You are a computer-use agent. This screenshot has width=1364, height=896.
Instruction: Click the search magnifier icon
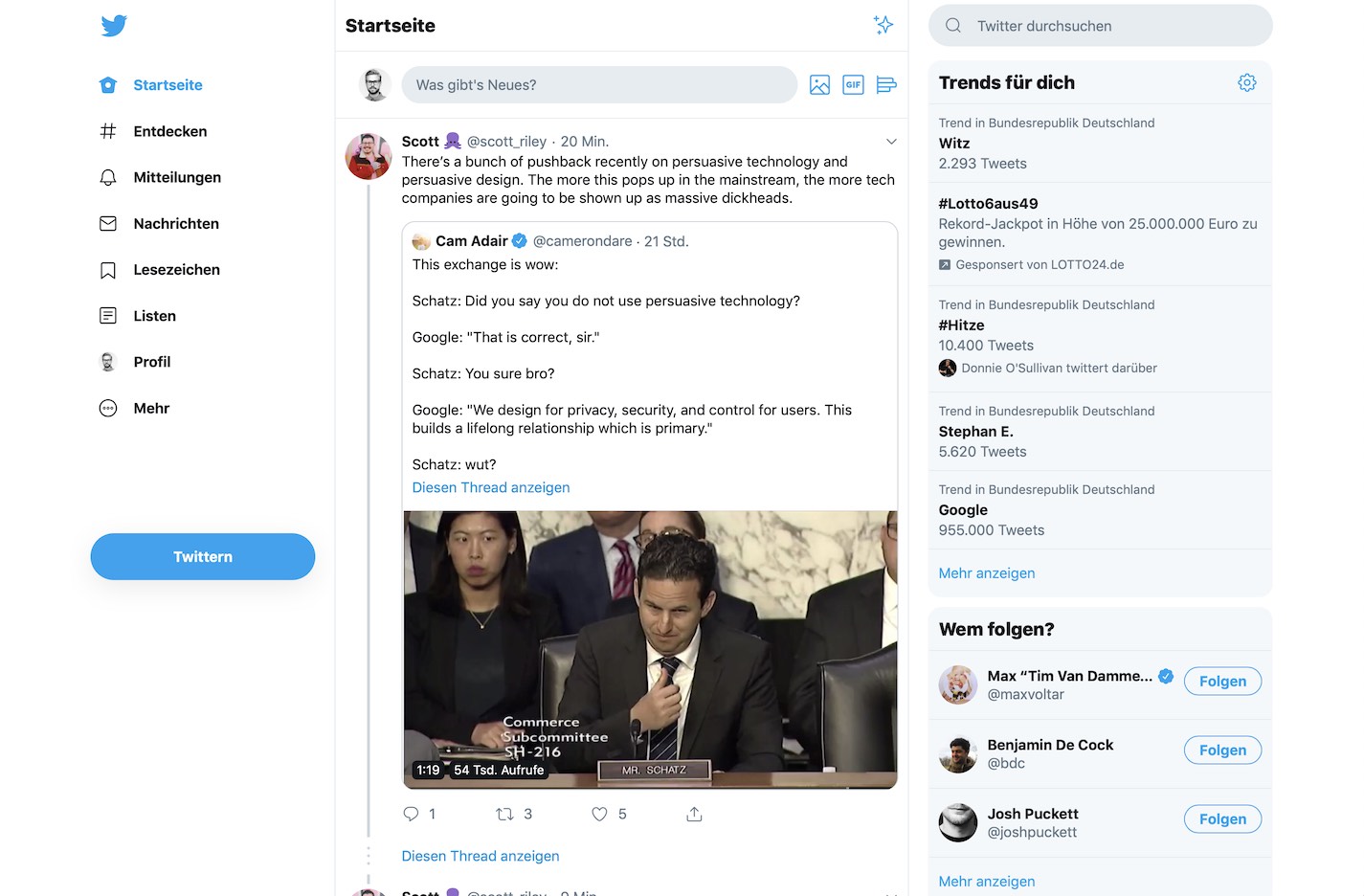[953, 26]
